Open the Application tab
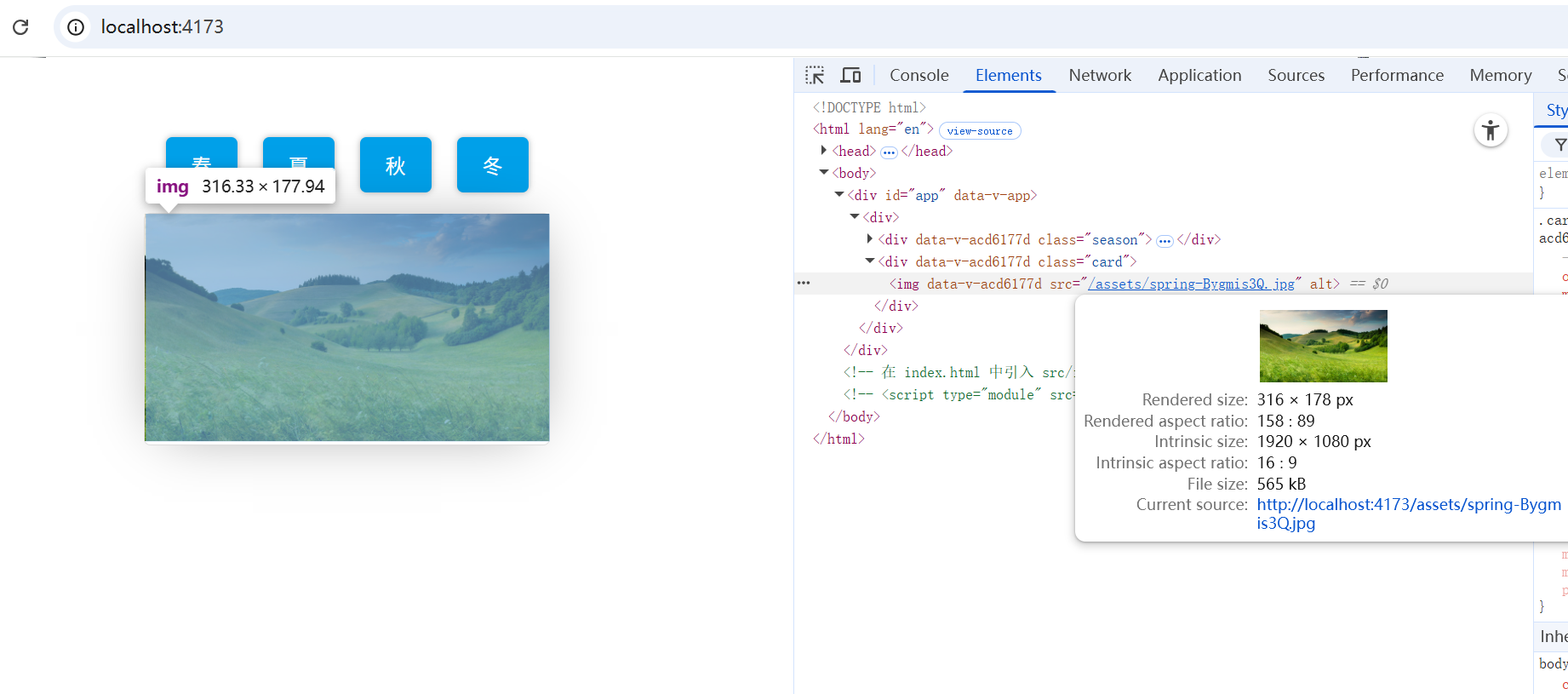The image size is (1568, 694). tap(1199, 75)
